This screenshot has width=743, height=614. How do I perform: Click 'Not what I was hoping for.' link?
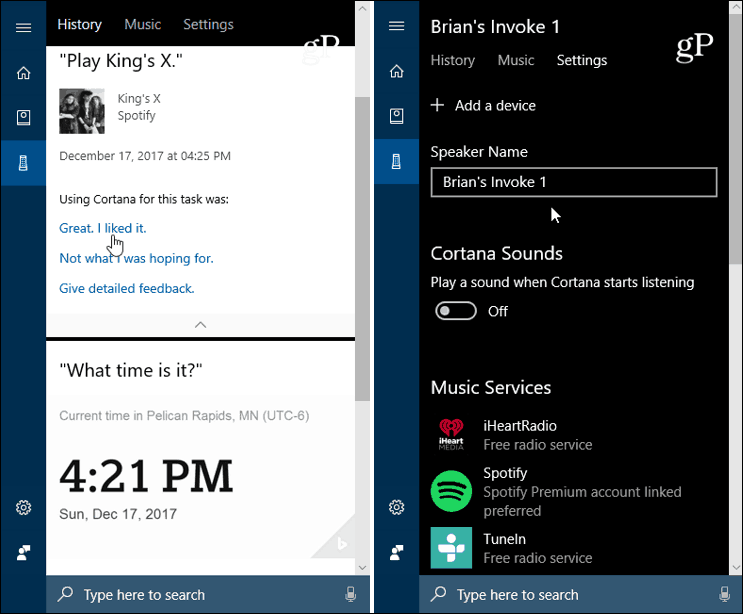pyautogui.click(x=136, y=258)
